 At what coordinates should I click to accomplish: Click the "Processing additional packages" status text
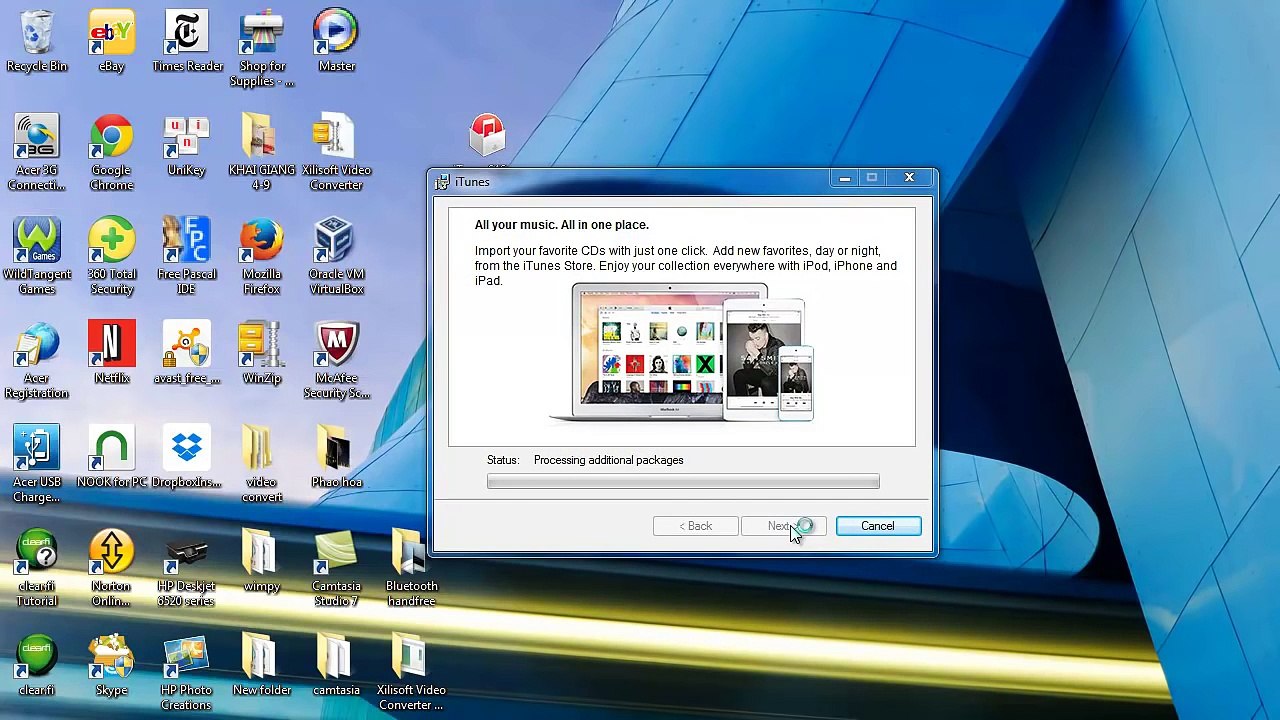point(609,460)
